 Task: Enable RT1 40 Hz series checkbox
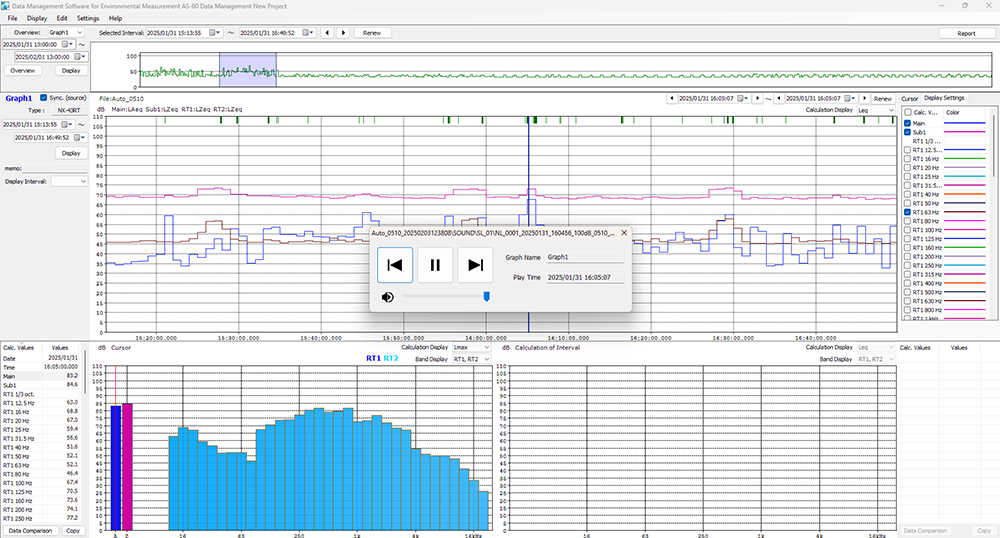pos(908,194)
